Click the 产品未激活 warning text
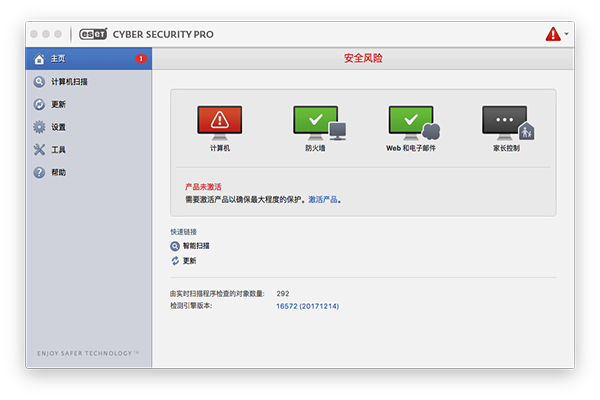This screenshot has height=400, width=600. [203, 186]
